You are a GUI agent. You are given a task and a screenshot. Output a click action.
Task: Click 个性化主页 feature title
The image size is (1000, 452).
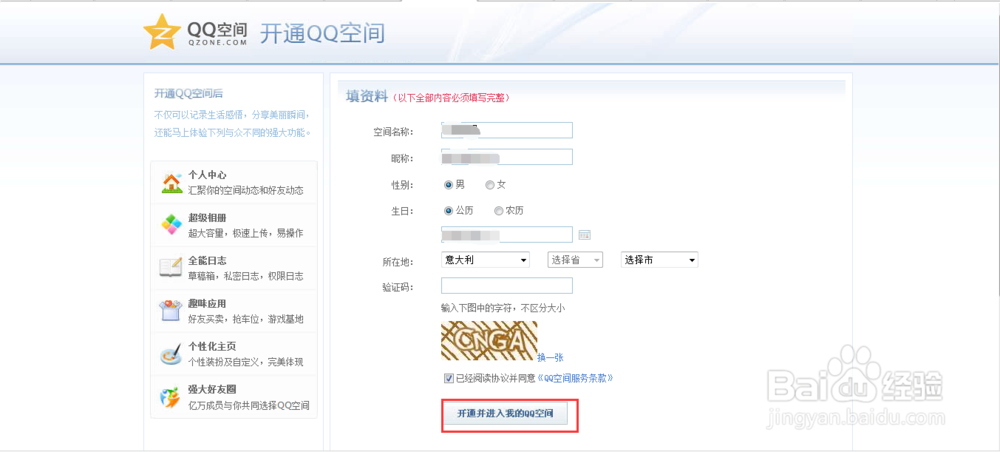pos(212,346)
